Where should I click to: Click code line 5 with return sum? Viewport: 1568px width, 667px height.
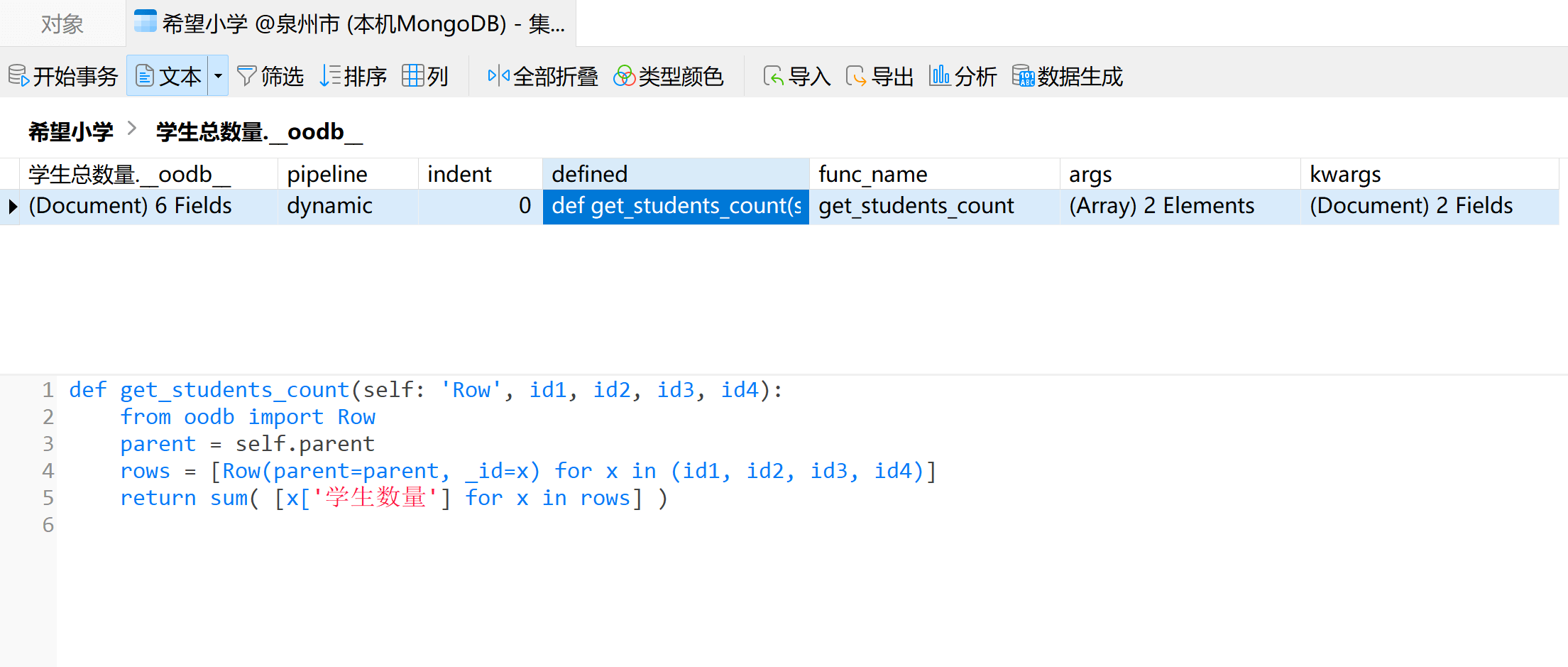coord(394,498)
